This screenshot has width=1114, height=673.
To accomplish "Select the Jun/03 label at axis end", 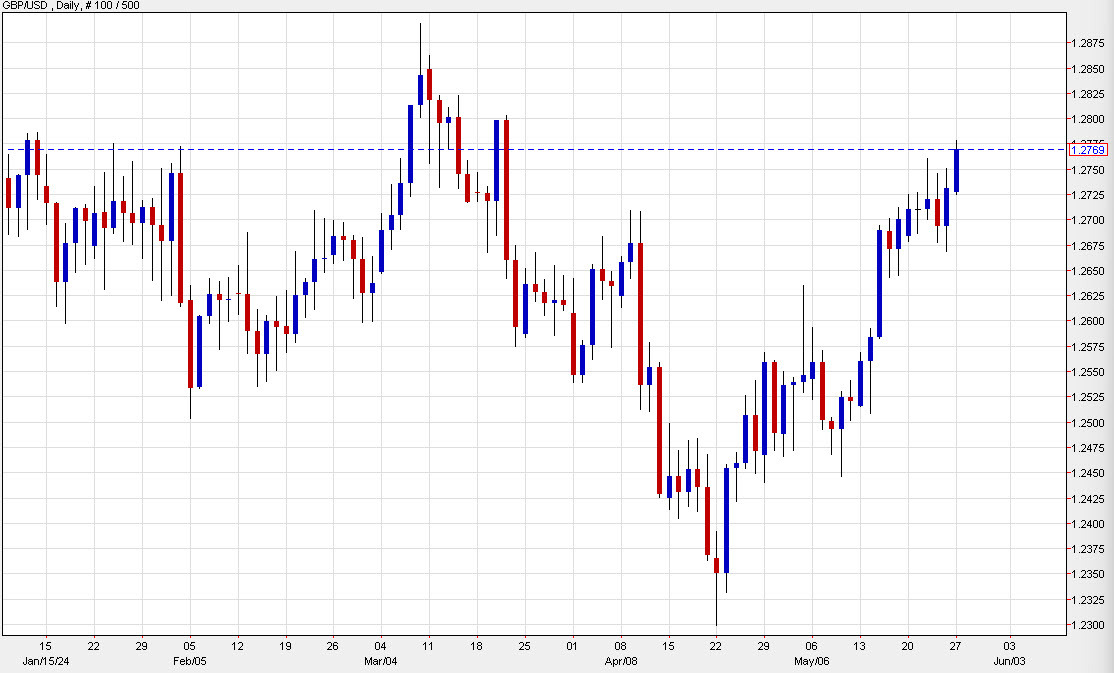I will [x=1010, y=661].
